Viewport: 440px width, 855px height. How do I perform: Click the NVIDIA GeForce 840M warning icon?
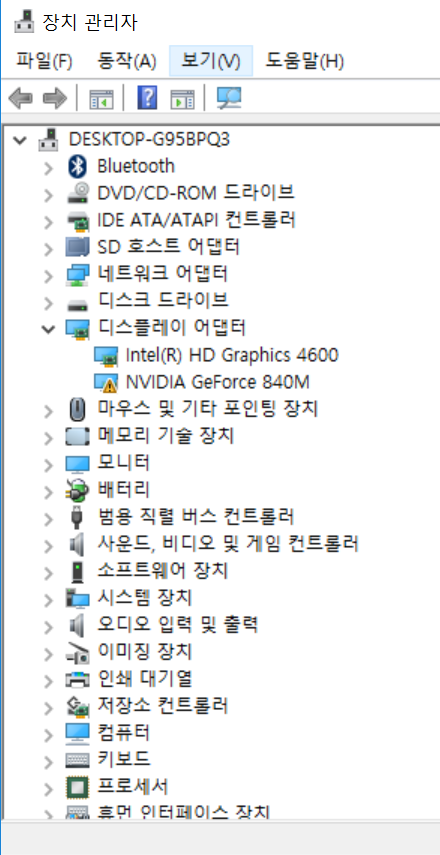[106, 383]
